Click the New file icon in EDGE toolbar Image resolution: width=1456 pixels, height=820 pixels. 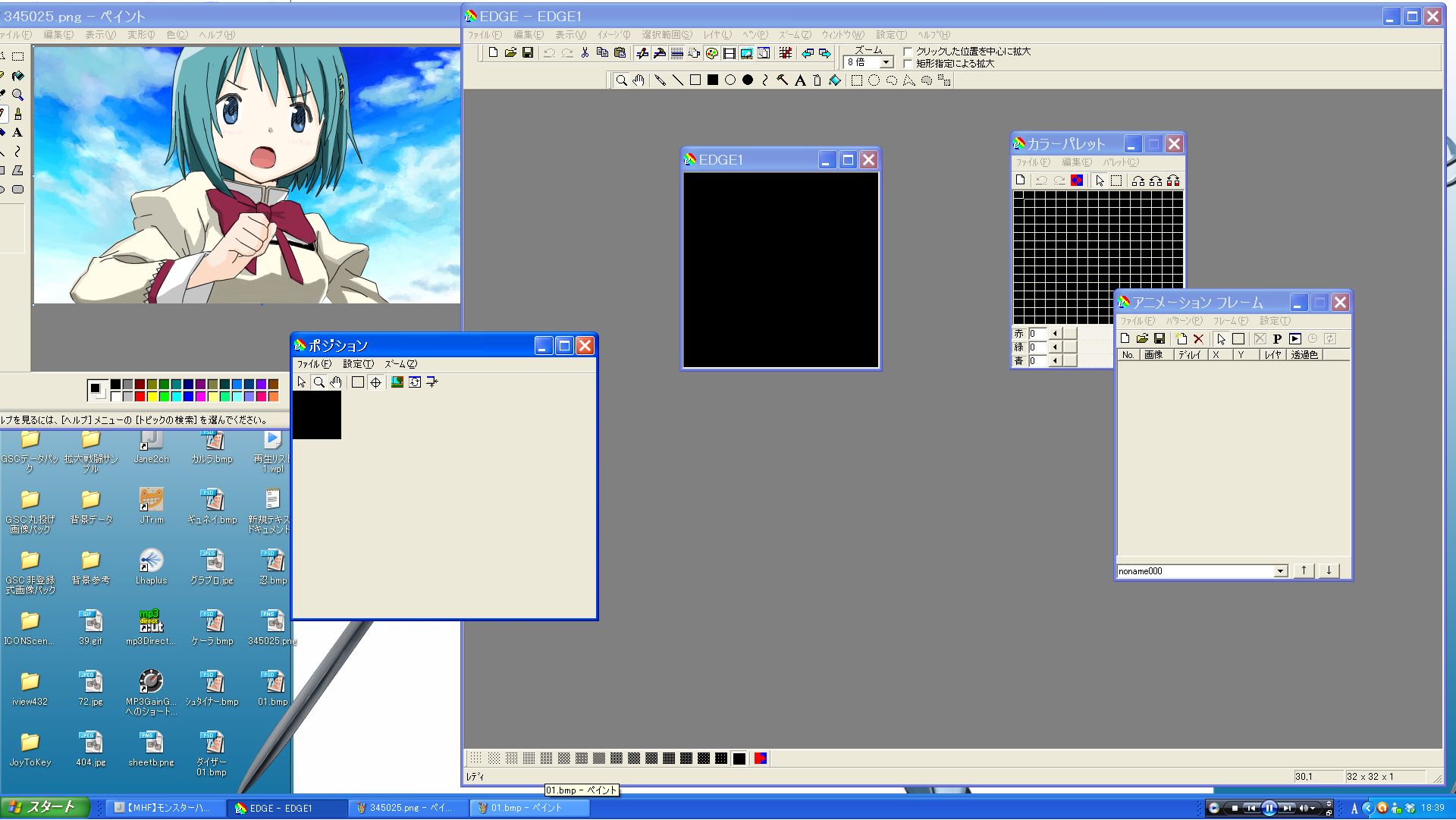[493, 52]
